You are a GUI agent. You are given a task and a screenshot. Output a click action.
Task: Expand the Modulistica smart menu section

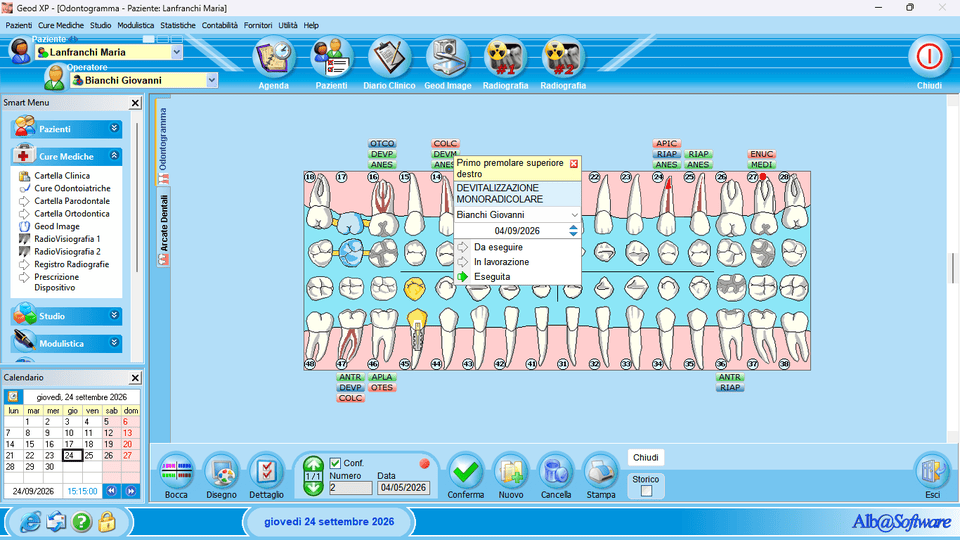(114, 343)
